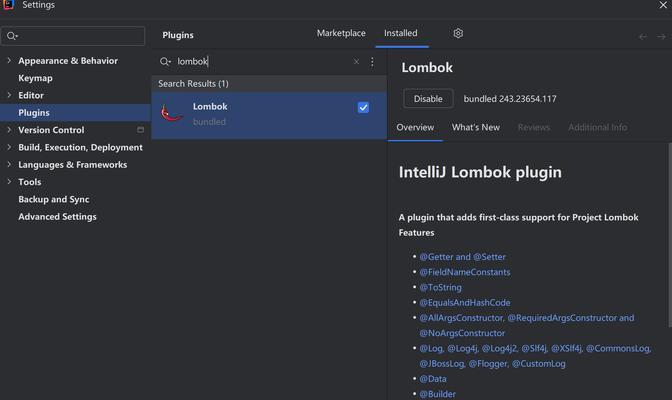The image size is (672, 400).
Task: Open the @Data link
Action: pos(433,379)
